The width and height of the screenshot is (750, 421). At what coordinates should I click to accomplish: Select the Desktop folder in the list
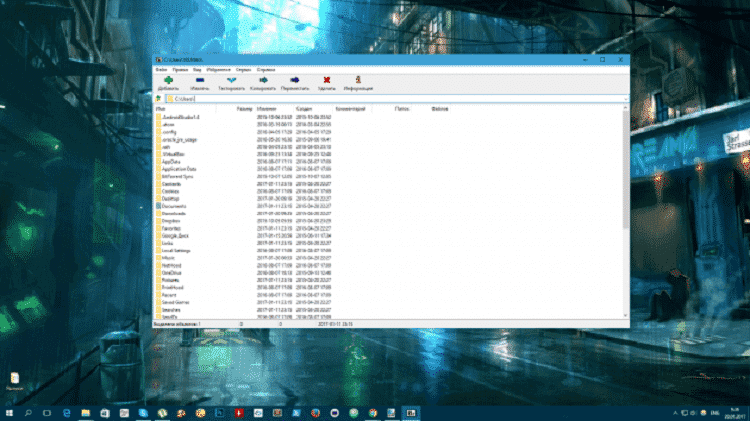click(172, 198)
